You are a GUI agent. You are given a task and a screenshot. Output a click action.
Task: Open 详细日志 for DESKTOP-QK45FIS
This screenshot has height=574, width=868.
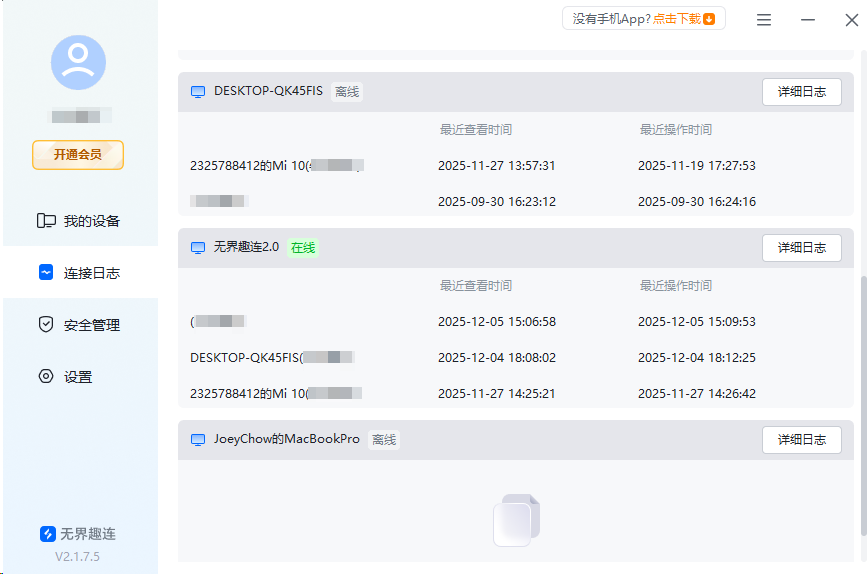(x=801, y=92)
